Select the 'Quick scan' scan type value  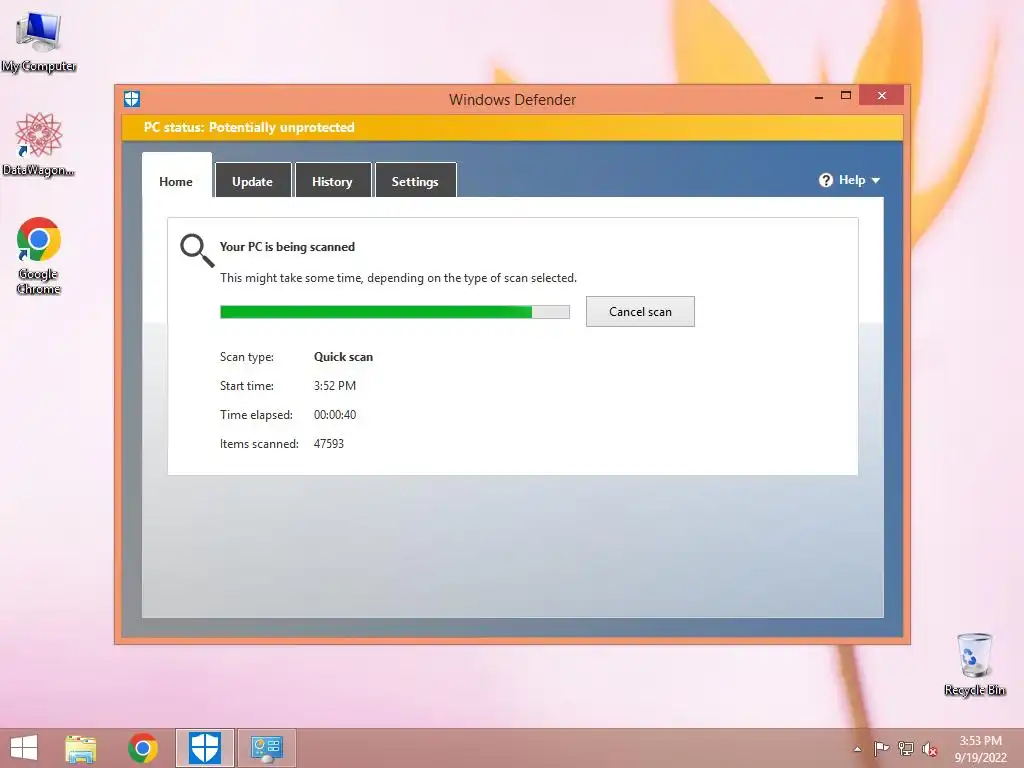344,357
